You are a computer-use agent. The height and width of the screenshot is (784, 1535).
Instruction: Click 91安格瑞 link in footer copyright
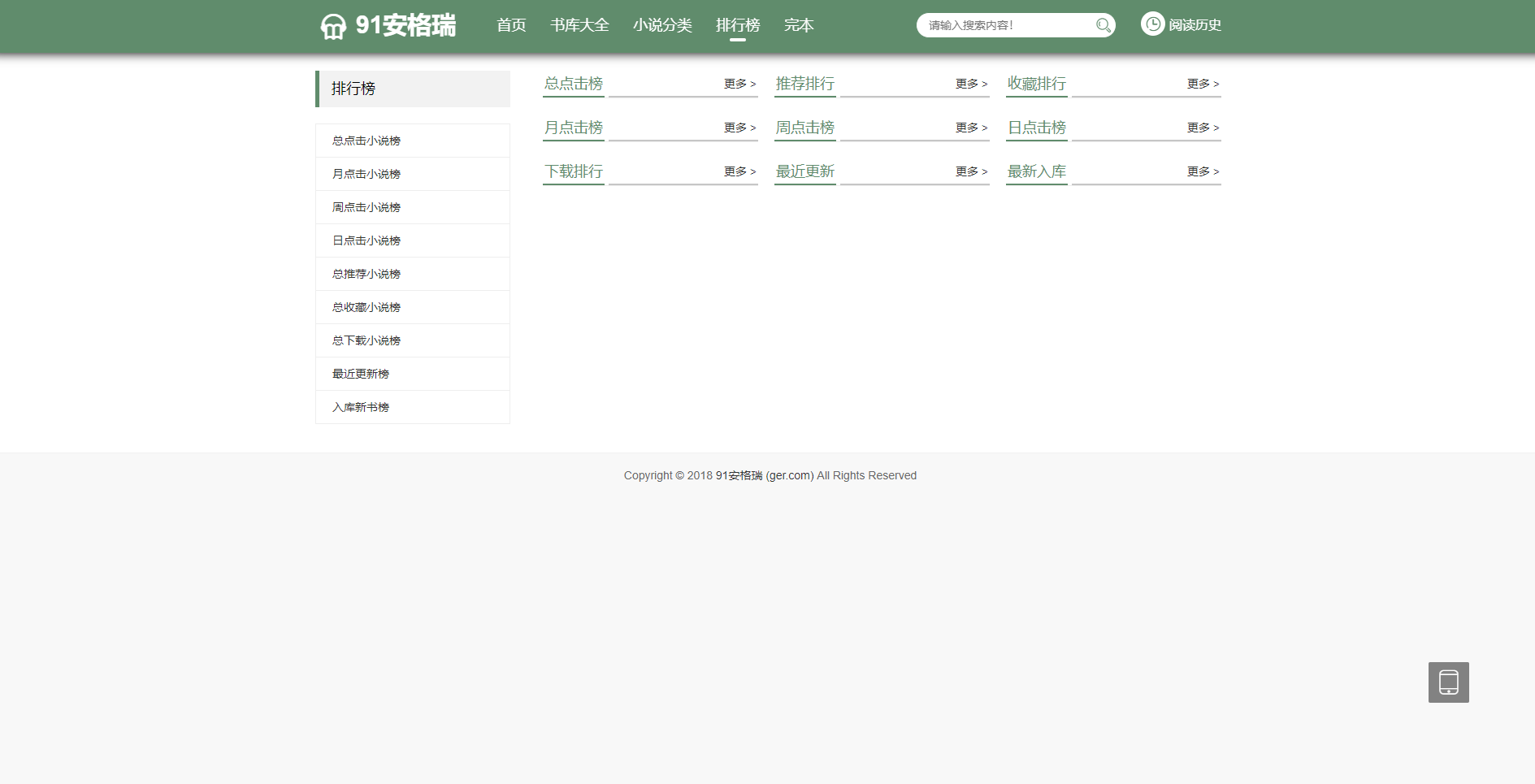(739, 476)
